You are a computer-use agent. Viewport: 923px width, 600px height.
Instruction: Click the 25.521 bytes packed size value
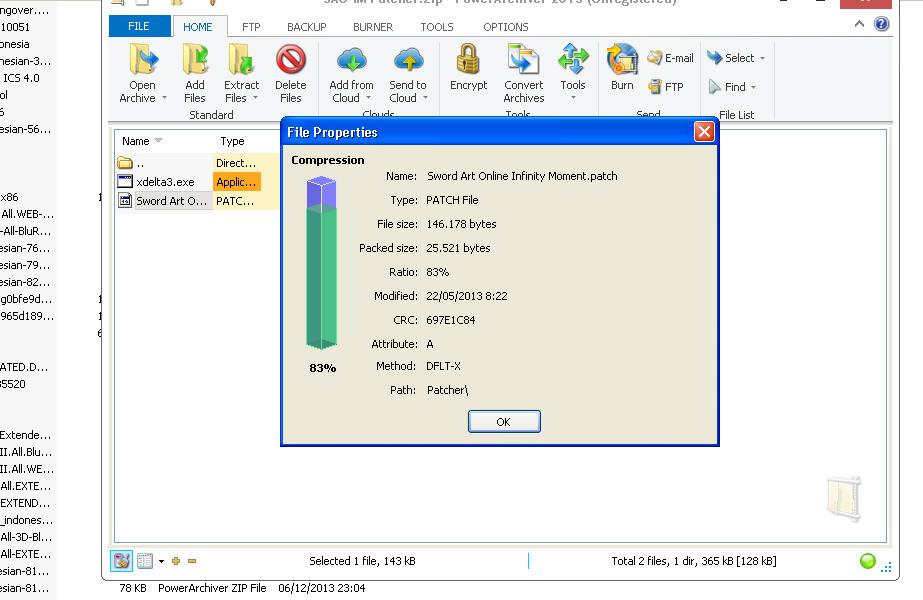coord(459,248)
